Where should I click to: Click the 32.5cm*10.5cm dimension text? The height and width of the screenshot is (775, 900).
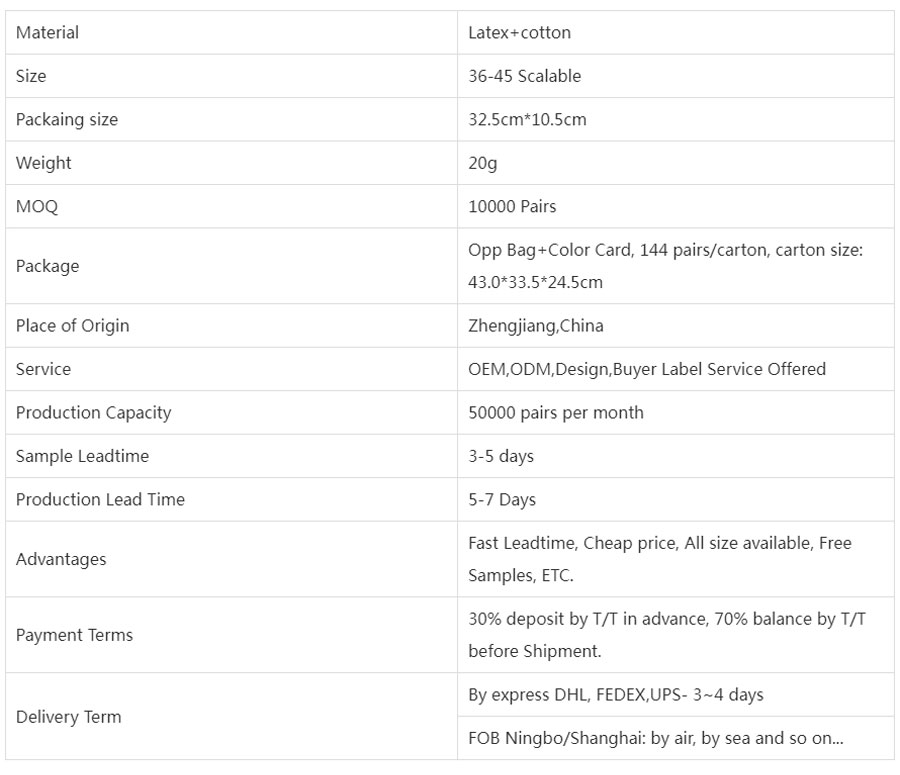click(527, 120)
